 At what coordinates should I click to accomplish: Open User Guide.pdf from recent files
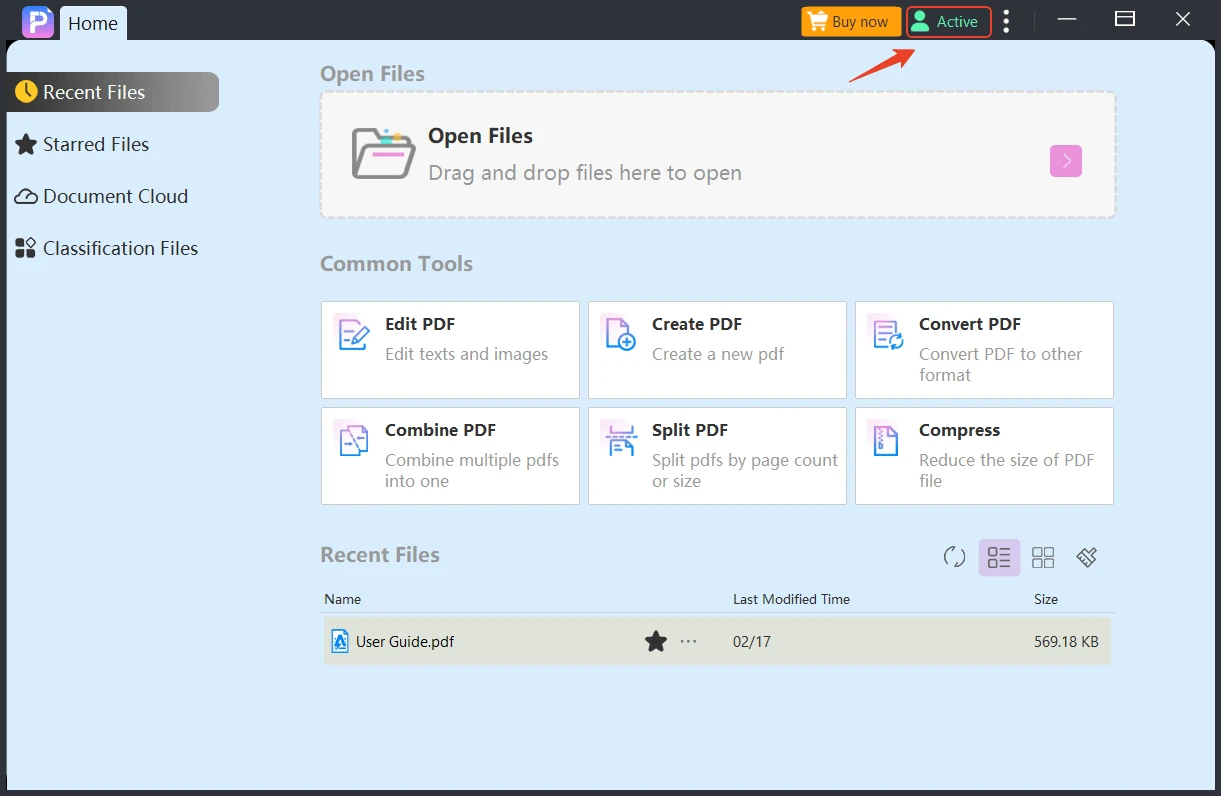(717, 641)
